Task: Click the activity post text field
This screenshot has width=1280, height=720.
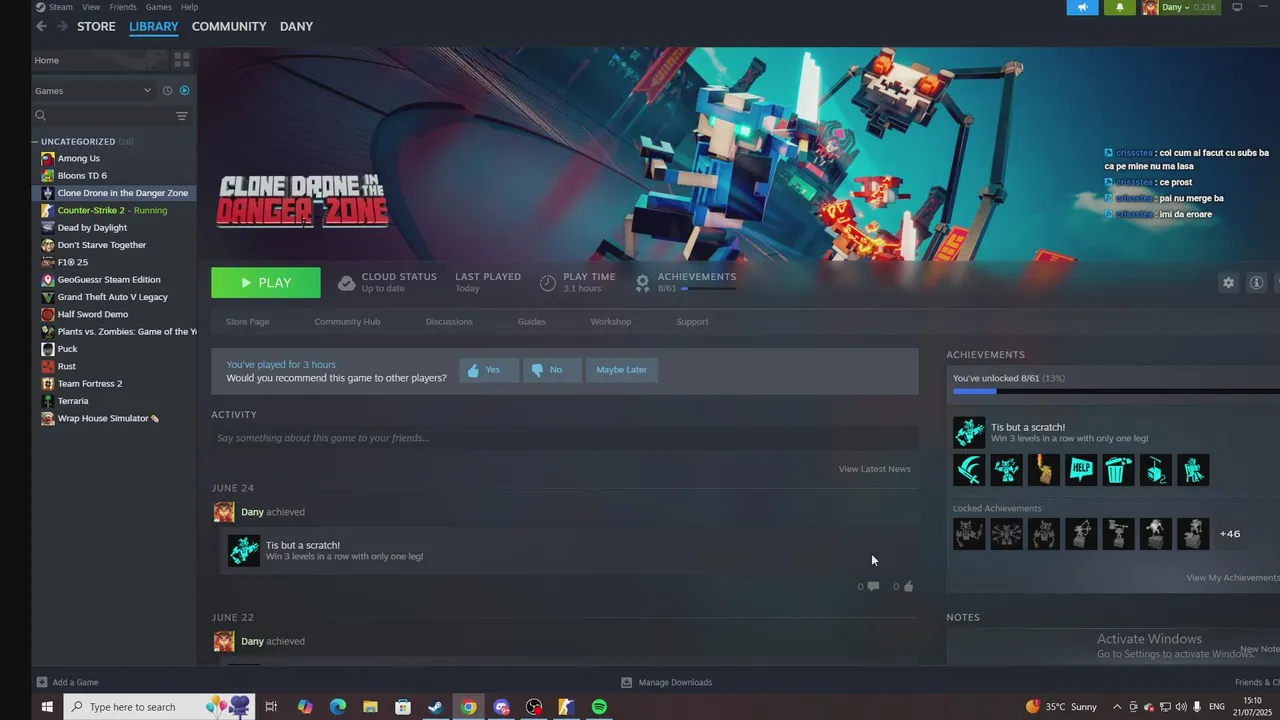Action: [x=564, y=438]
